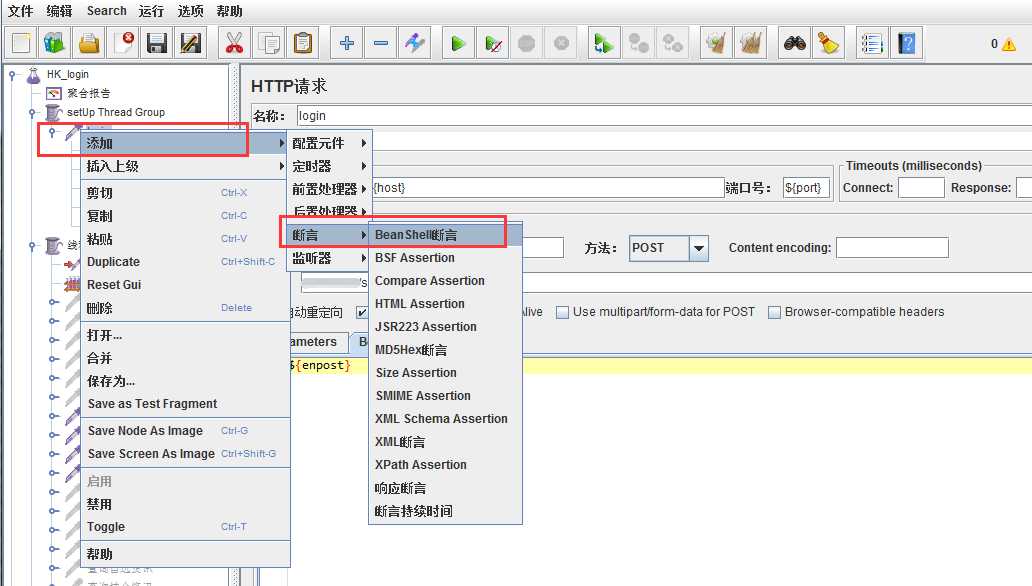Open Search with binoculars icon
This screenshot has height=586, width=1032.
pos(794,43)
